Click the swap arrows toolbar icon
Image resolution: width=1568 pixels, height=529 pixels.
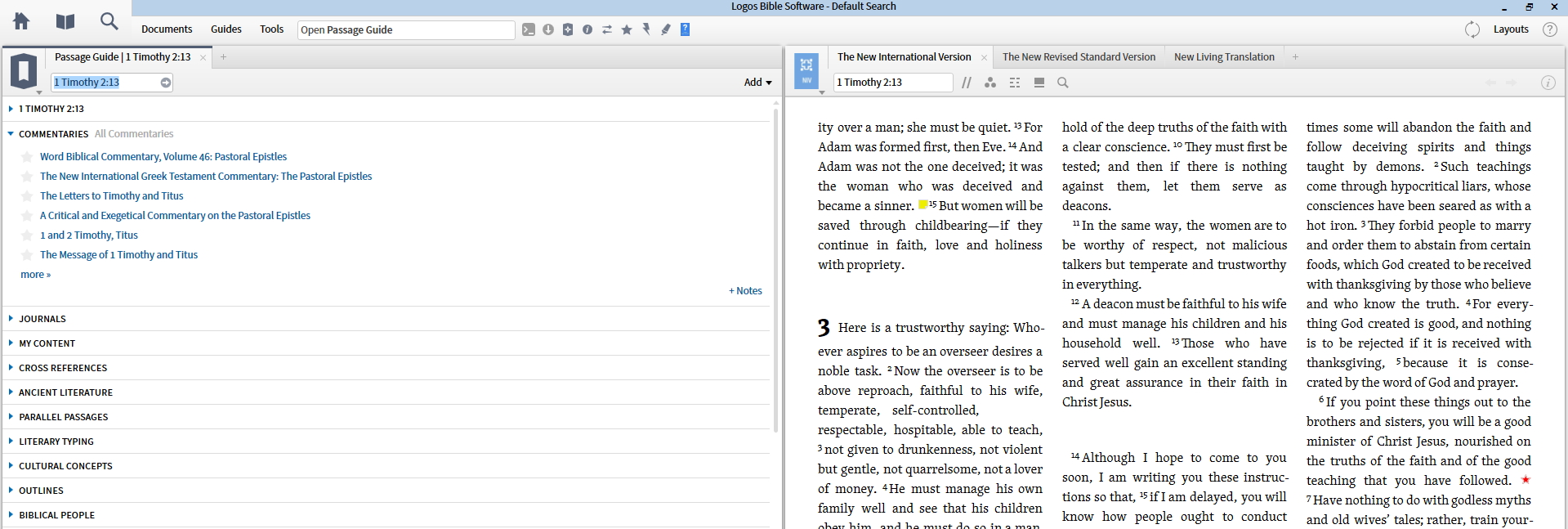click(x=607, y=29)
